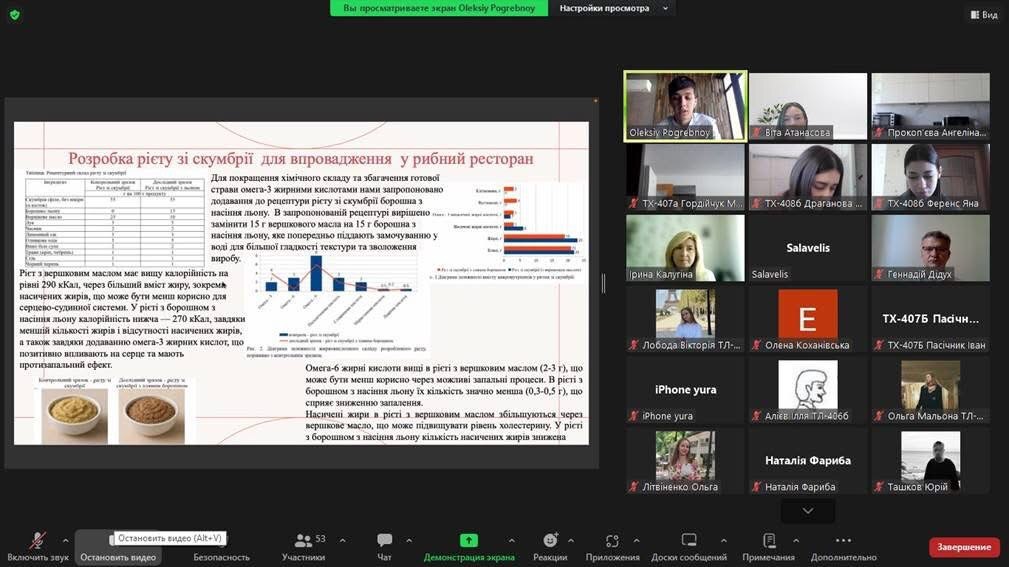Screen dimensions: 1009x567
Task: Open Приложения apps panel
Action: pos(612,547)
